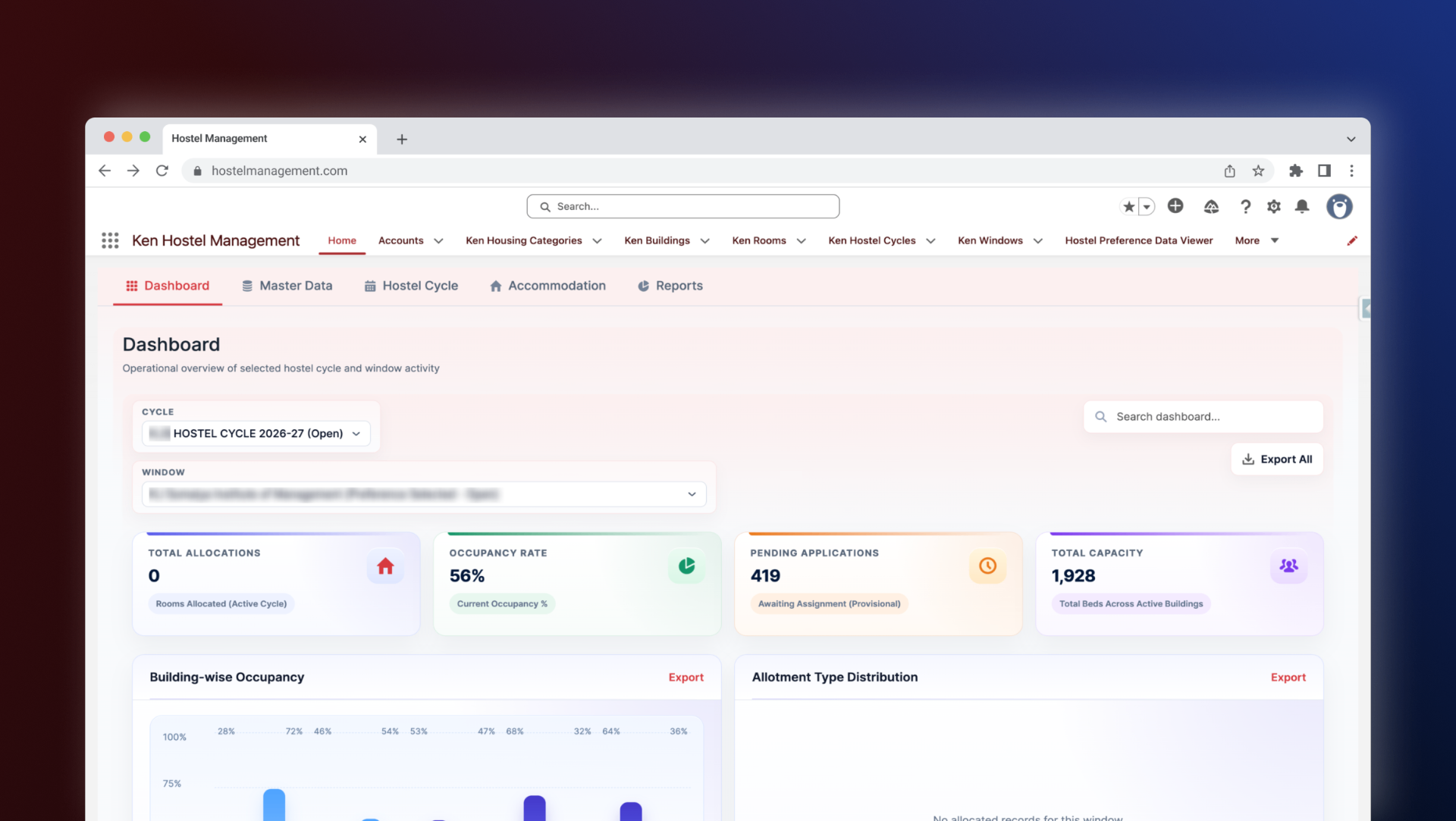1456x821 pixels.
Task: Click the clock icon on Pending Applications card
Action: click(x=987, y=566)
